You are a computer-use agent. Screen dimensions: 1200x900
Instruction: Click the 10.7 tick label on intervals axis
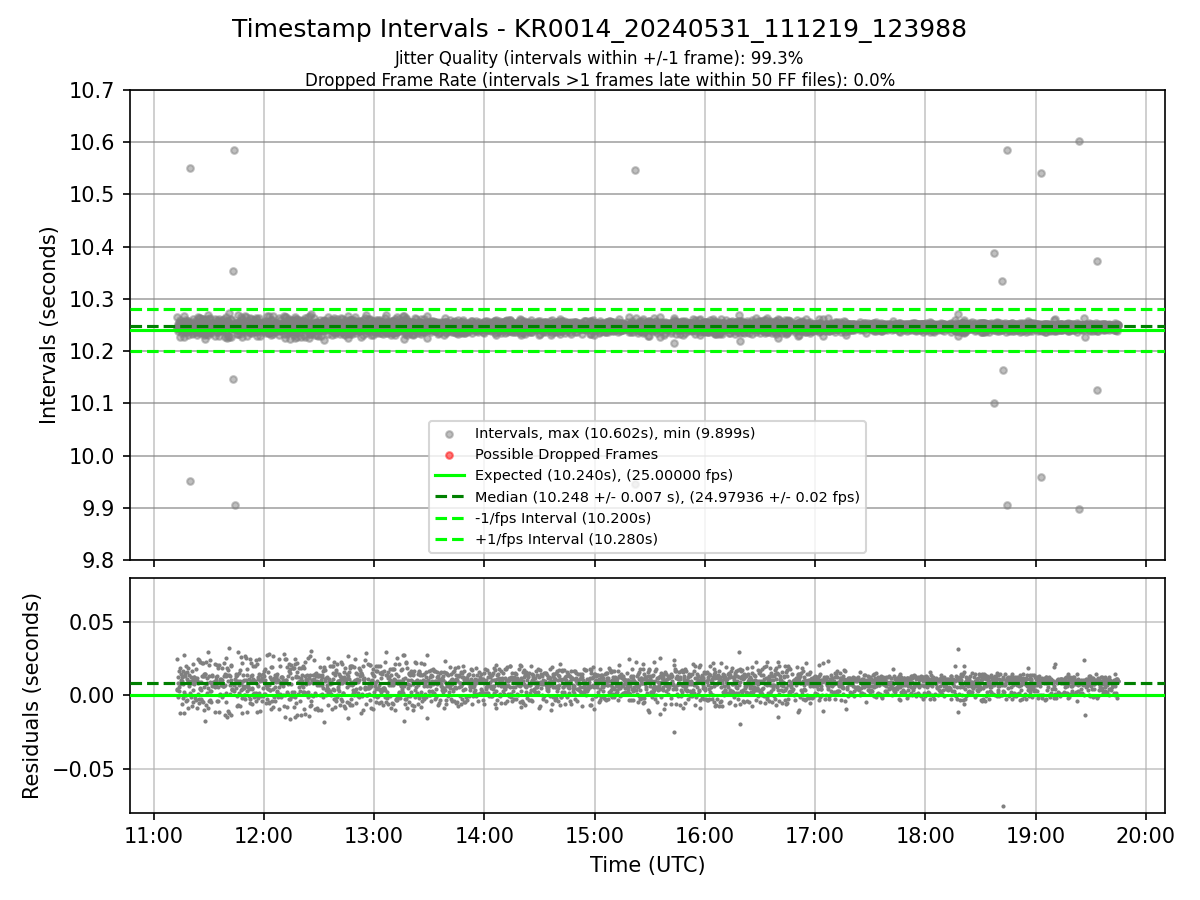click(x=94, y=91)
